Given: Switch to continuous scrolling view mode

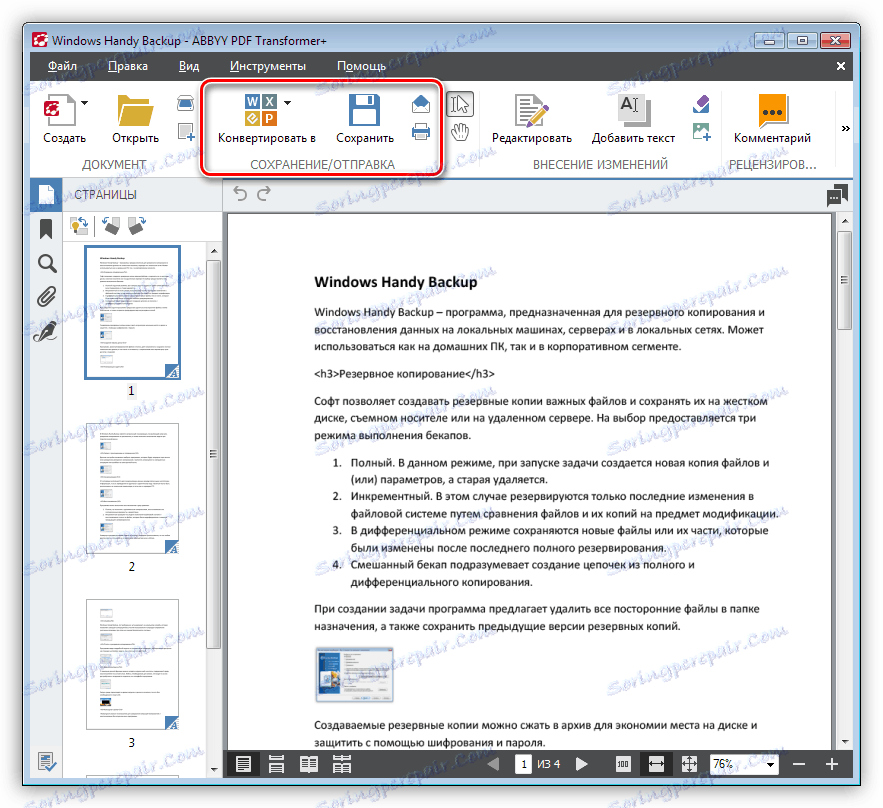Looking at the screenshot, I should click(276, 764).
